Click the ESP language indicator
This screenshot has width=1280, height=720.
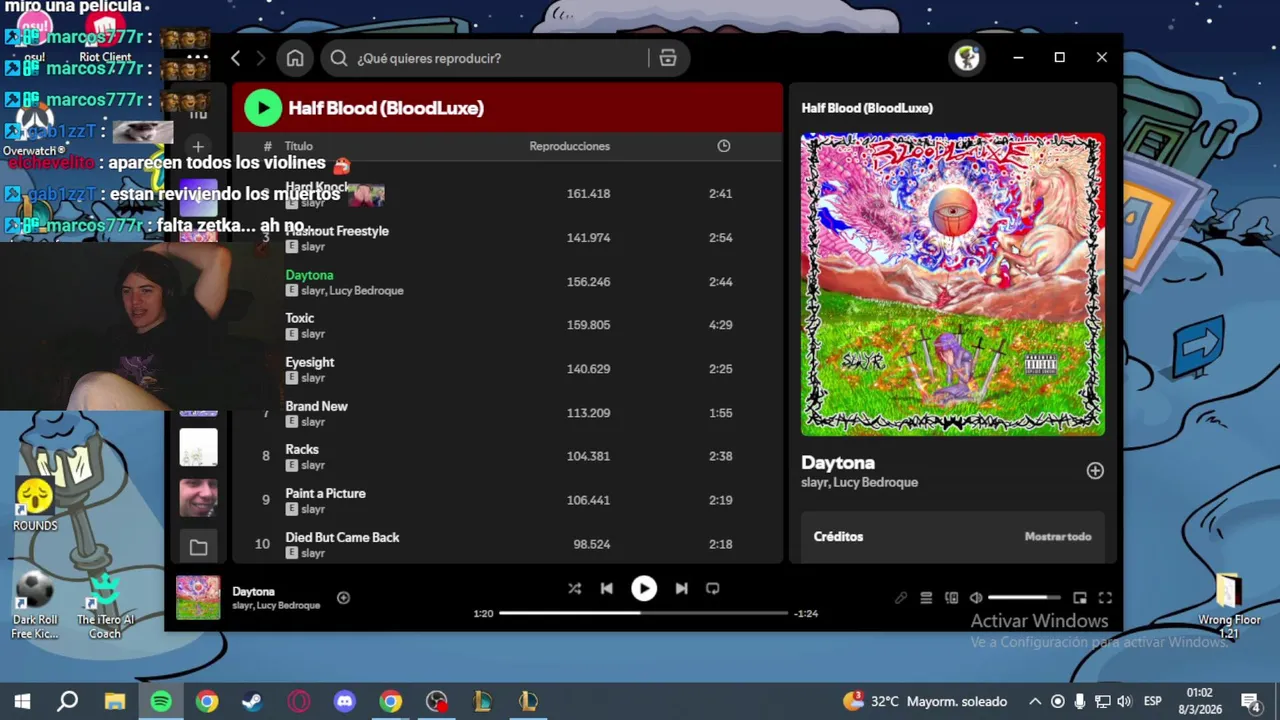click(1152, 702)
